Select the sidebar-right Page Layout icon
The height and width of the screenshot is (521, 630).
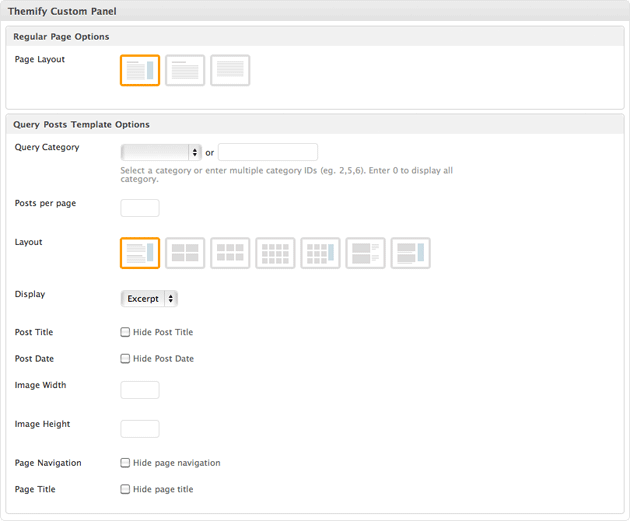140,70
